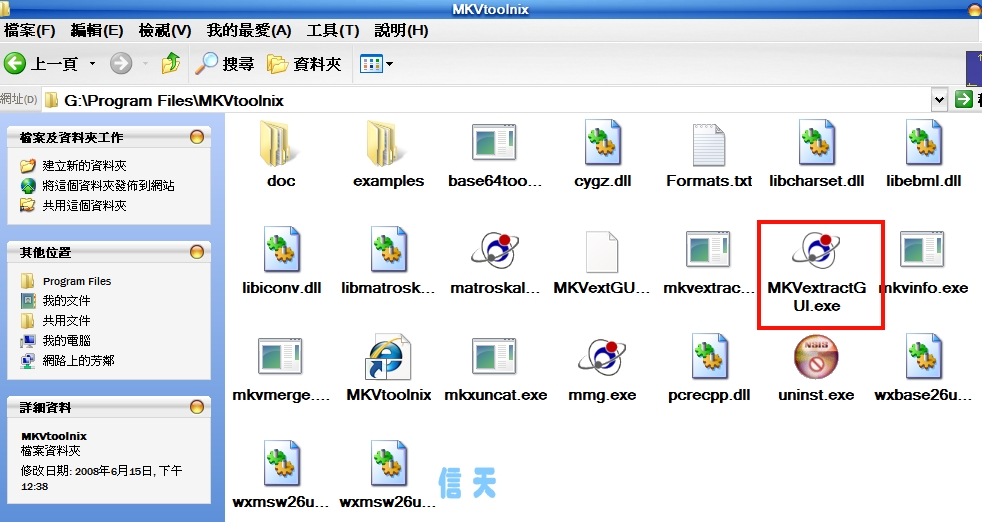
Task: Expand the address bar dropdown arrow
Action: [939, 99]
